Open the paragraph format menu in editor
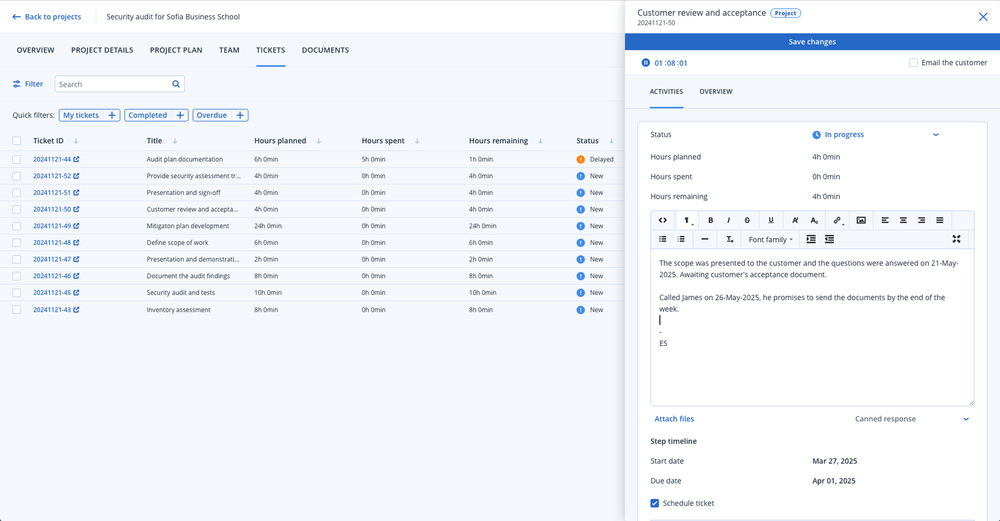Image resolution: width=1000 pixels, height=521 pixels. 687,220
